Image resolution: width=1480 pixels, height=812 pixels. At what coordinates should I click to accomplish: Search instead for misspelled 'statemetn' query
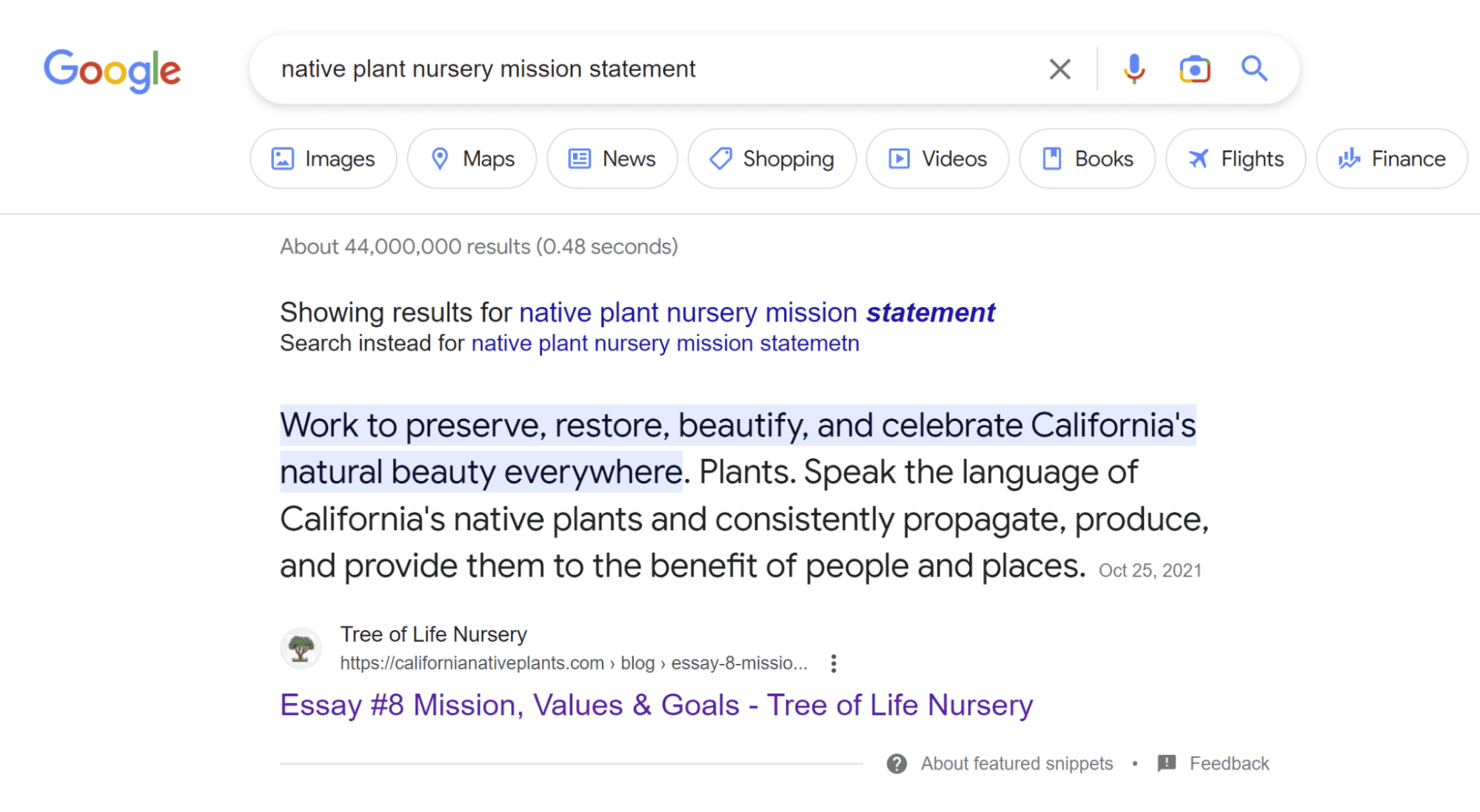coord(665,343)
